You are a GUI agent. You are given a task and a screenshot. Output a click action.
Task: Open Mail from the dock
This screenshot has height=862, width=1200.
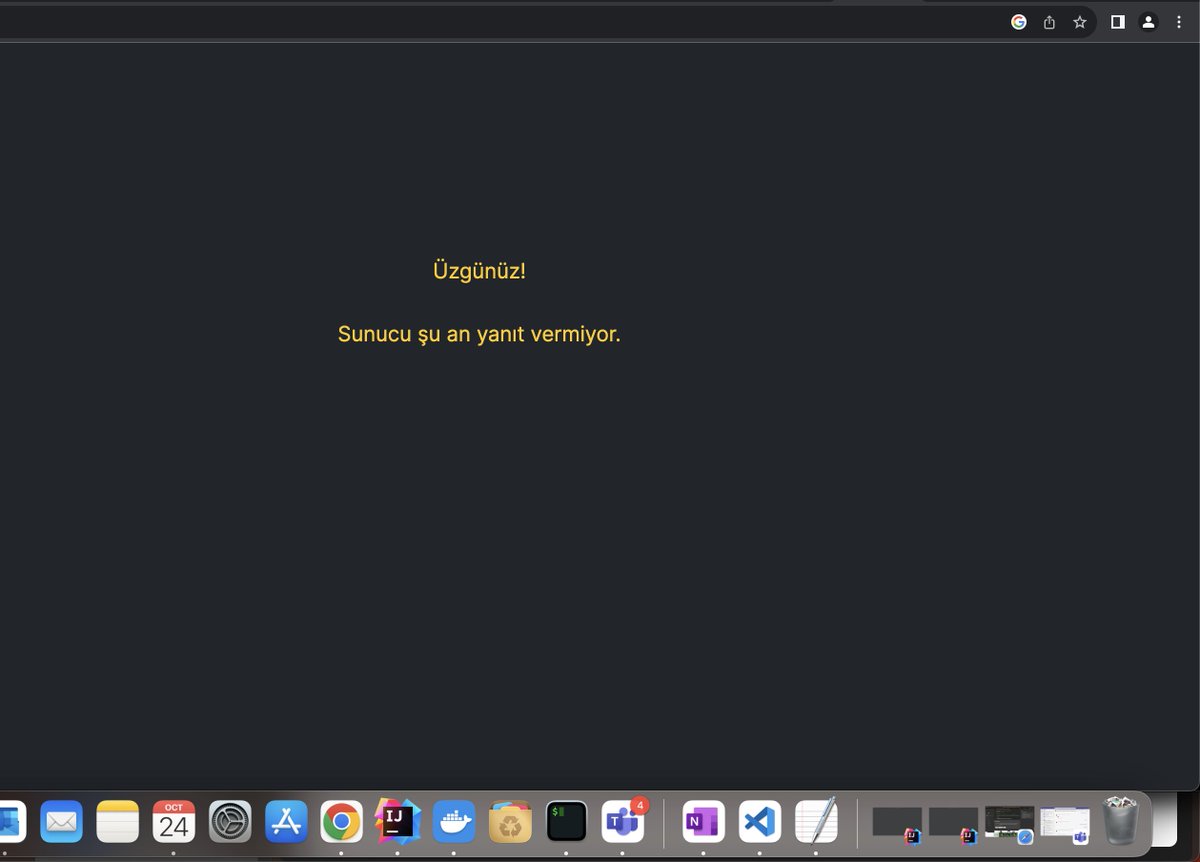61,822
